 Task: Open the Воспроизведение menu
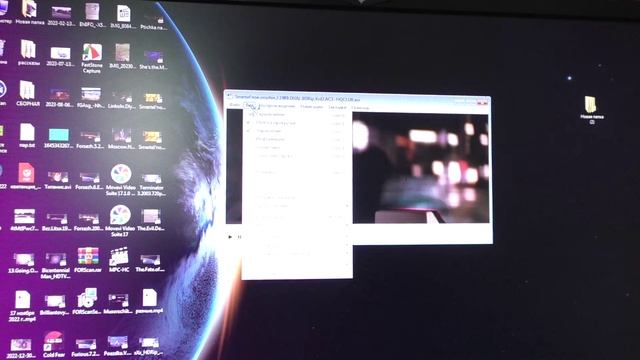[x=277, y=106]
